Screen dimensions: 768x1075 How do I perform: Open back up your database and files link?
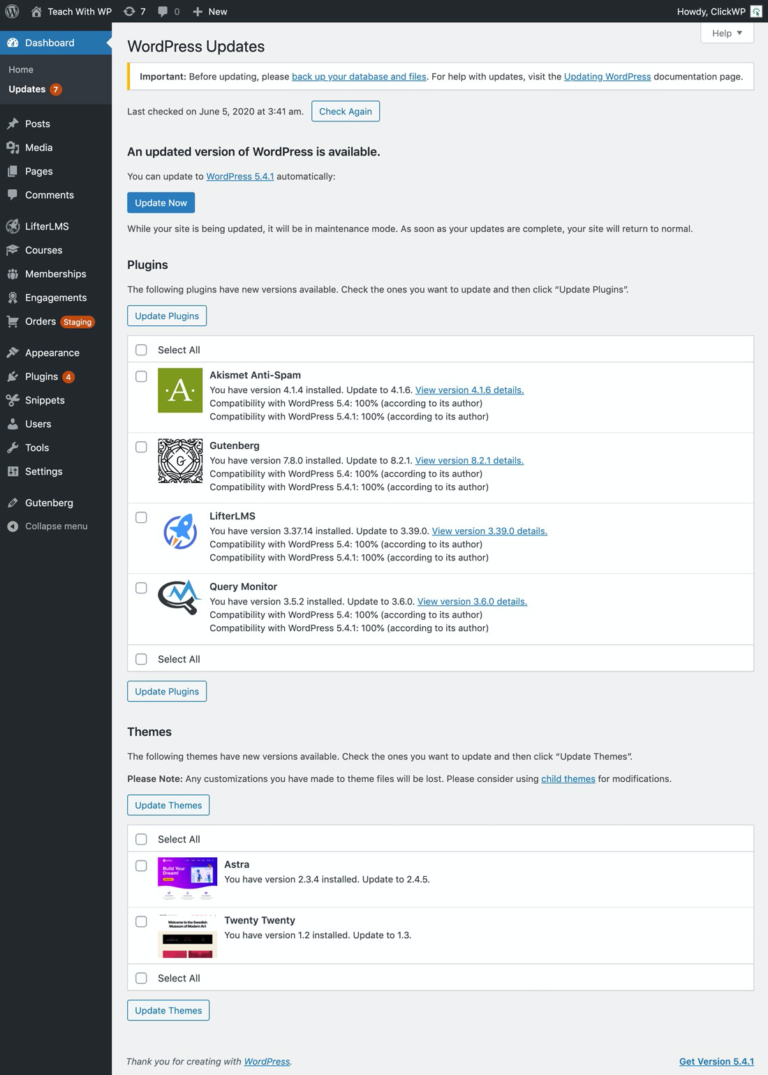pos(359,77)
